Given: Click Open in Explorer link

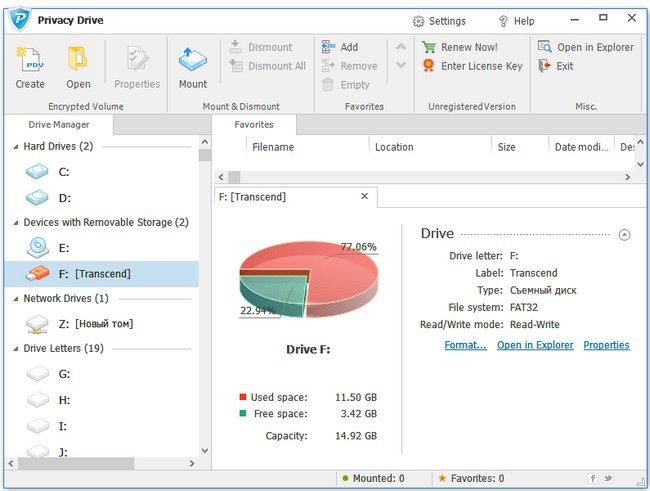Looking at the screenshot, I should pyautogui.click(x=535, y=345).
